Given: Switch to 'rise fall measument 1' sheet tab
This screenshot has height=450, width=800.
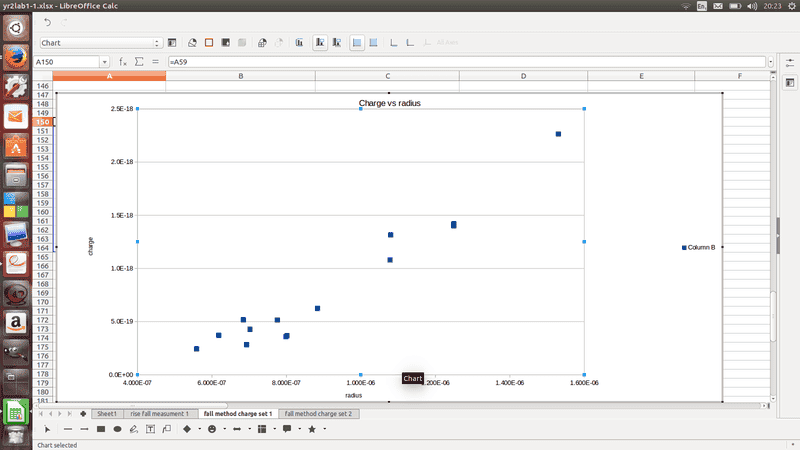Looking at the screenshot, I should tap(158, 413).
